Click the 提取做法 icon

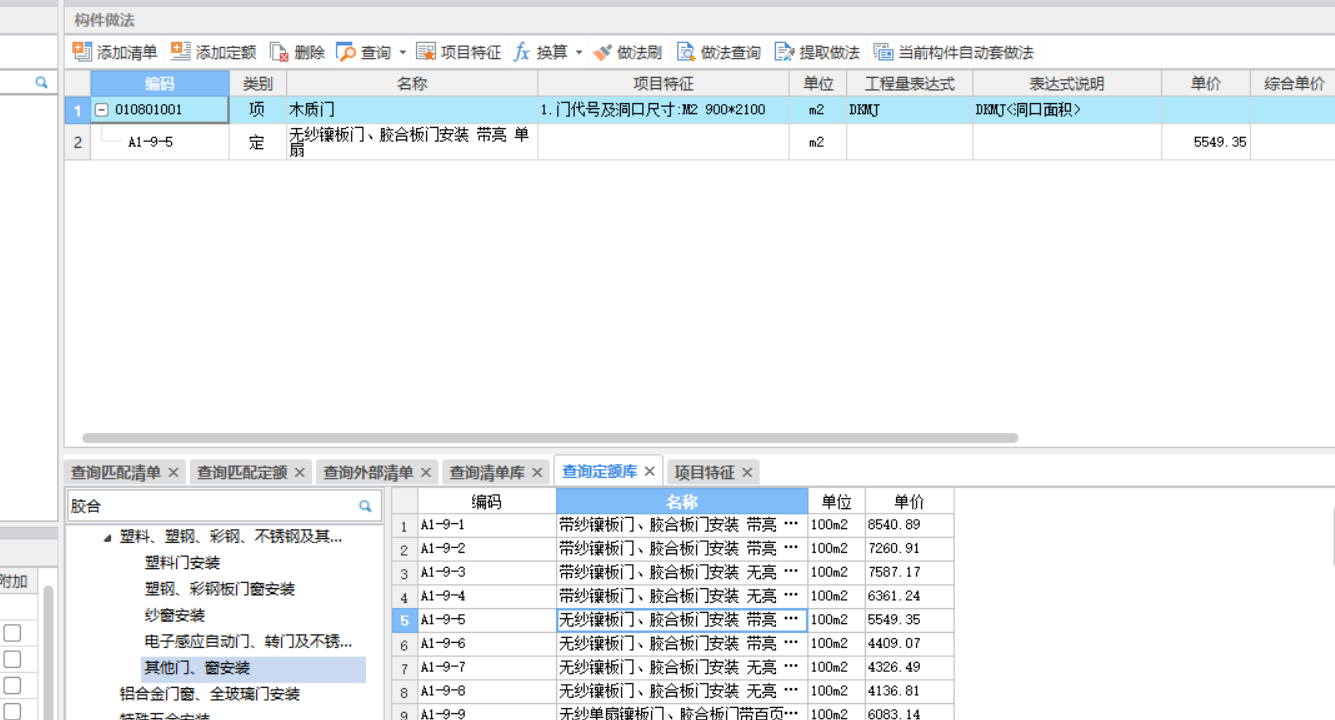[x=785, y=52]
